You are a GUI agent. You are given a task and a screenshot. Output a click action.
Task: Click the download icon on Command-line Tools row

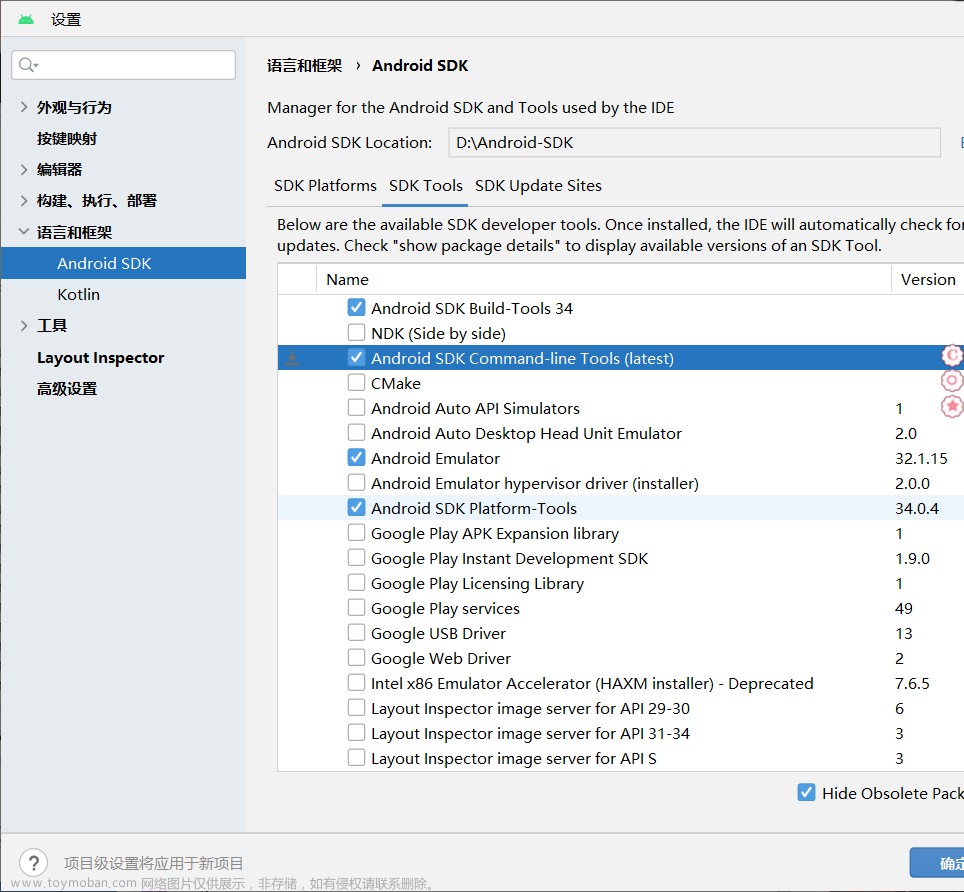point(293,358)
